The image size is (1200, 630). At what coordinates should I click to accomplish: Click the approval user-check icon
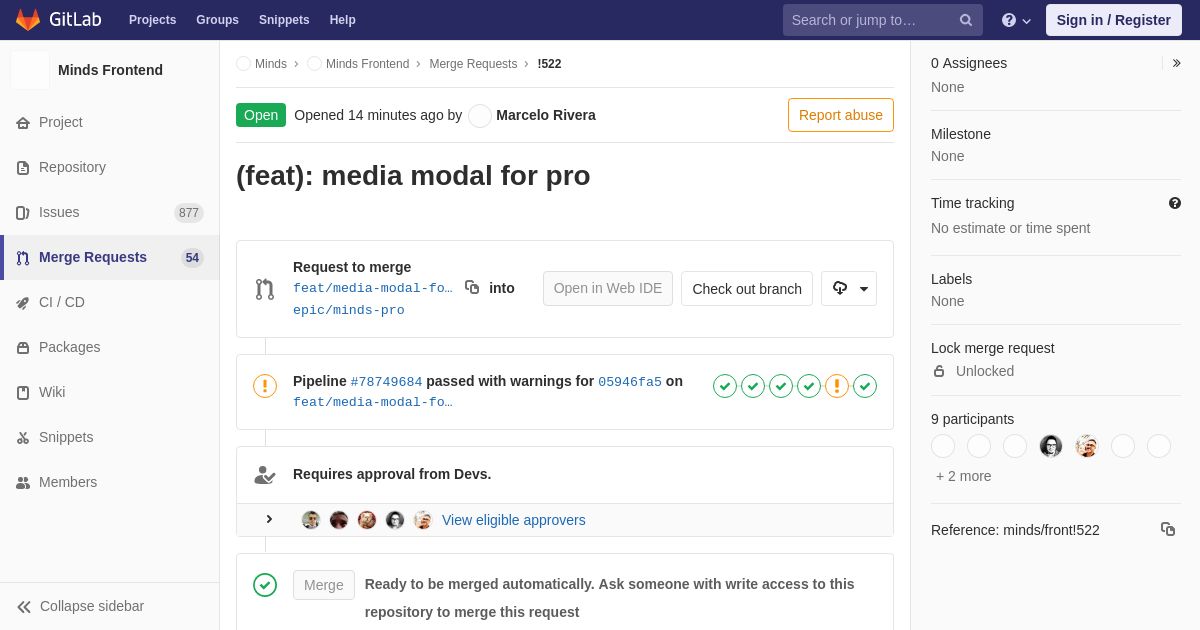[265, 475]
